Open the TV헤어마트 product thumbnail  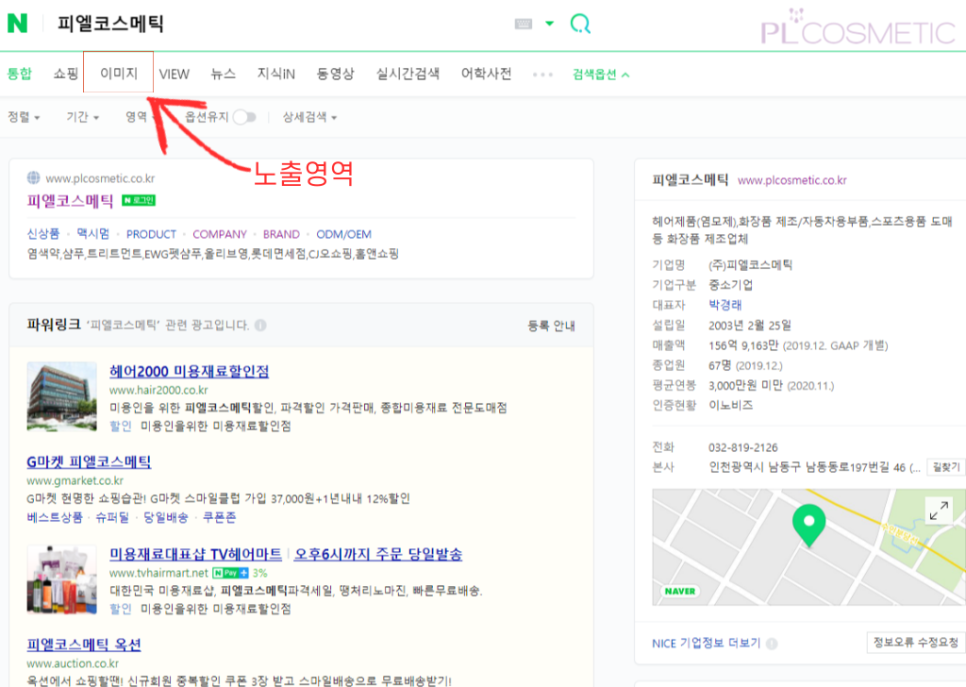(62, 580)
